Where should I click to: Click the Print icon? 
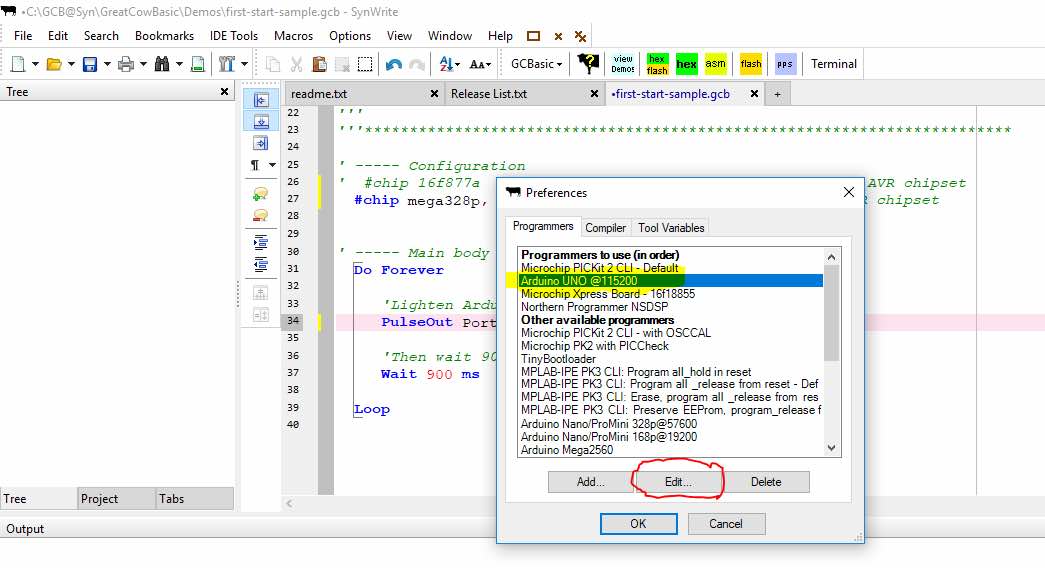point(125,64)
